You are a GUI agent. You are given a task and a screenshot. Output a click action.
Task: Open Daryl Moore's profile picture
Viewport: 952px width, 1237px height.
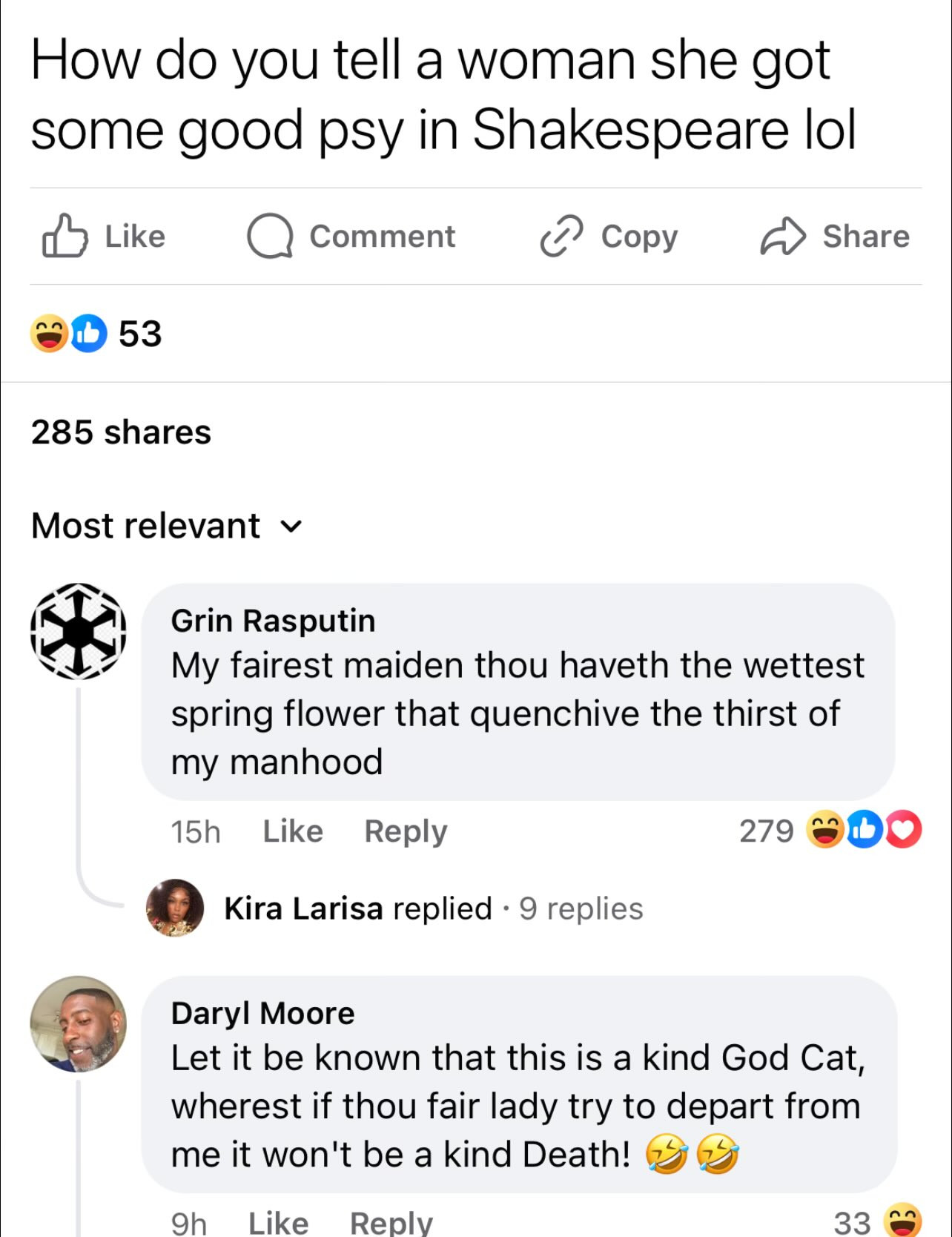(78, 1023)
